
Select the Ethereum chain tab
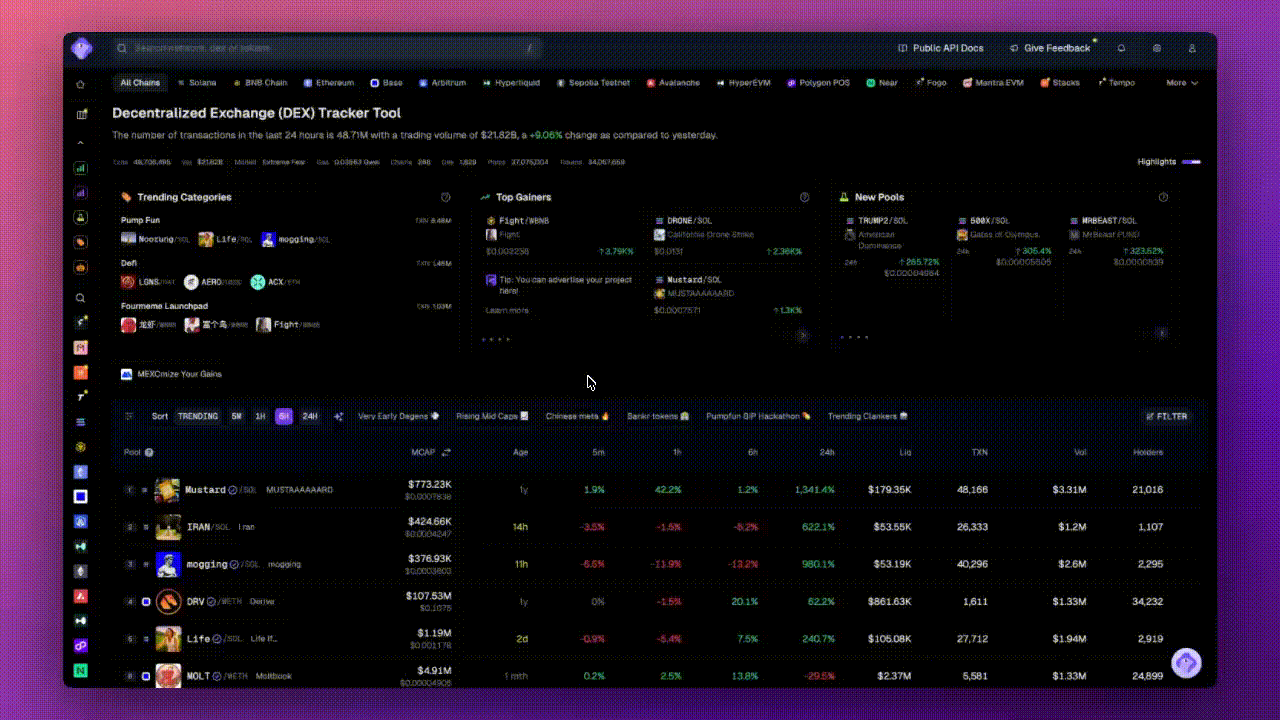(329, 83)
